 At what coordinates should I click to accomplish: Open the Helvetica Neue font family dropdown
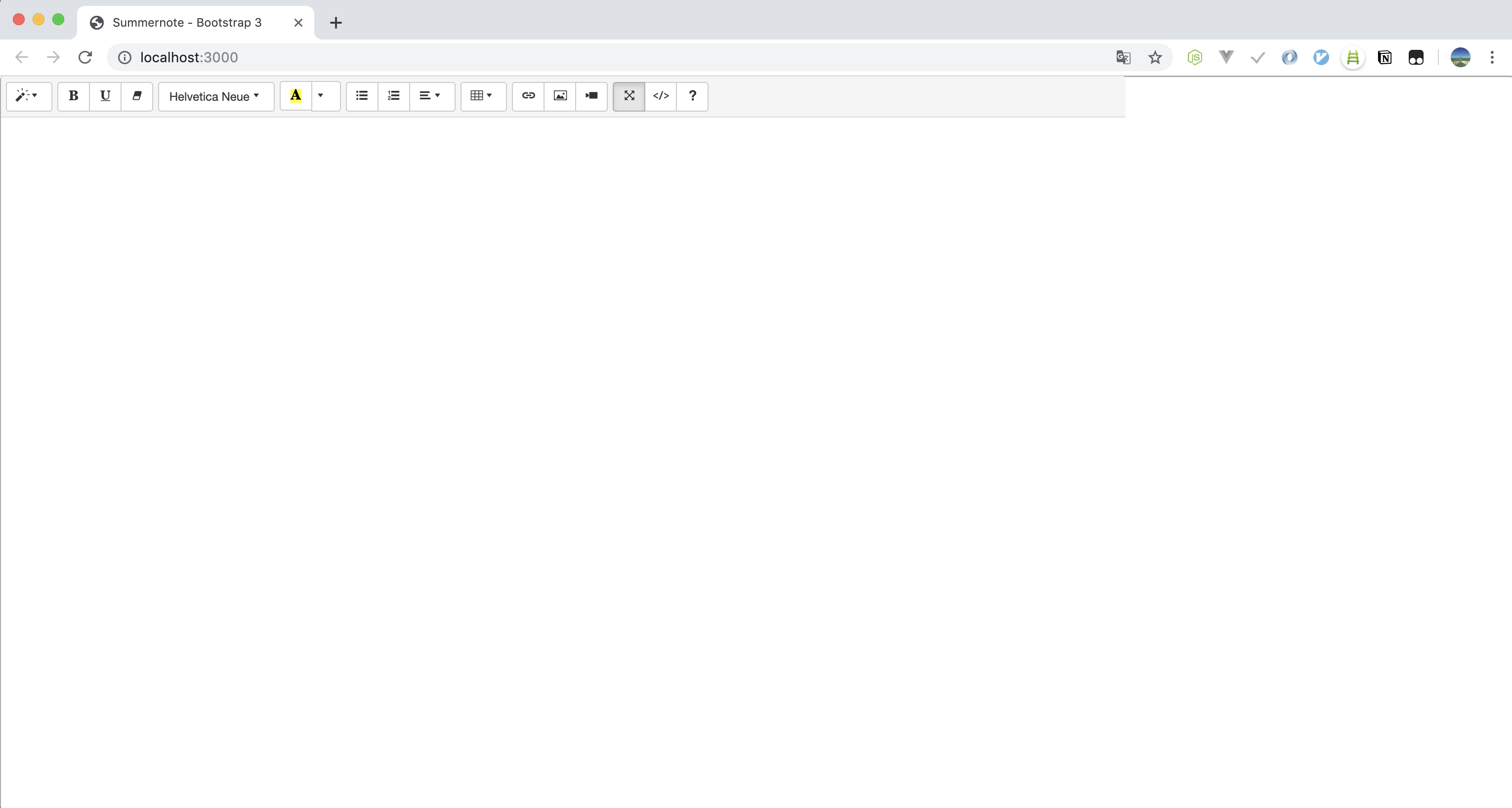pos(216,96)
